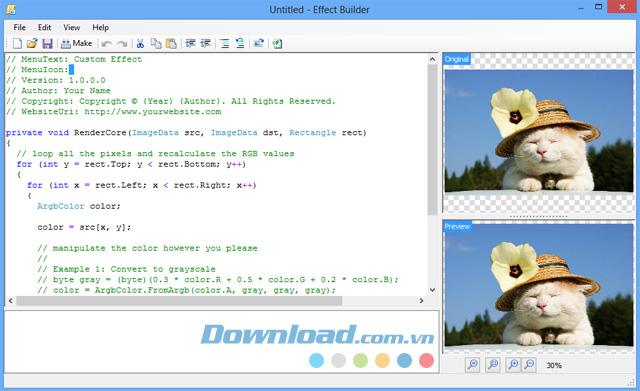This screenshot has height=391, width=640.
Task: Click the code editor scroll up arrow
Action: coord(432,59)
